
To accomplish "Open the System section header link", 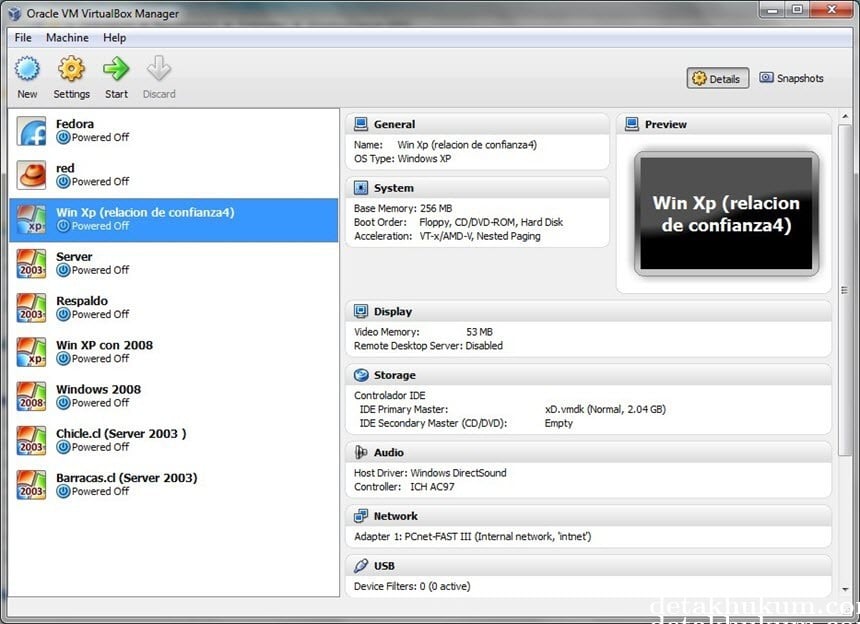I will (x=394, y=188).
